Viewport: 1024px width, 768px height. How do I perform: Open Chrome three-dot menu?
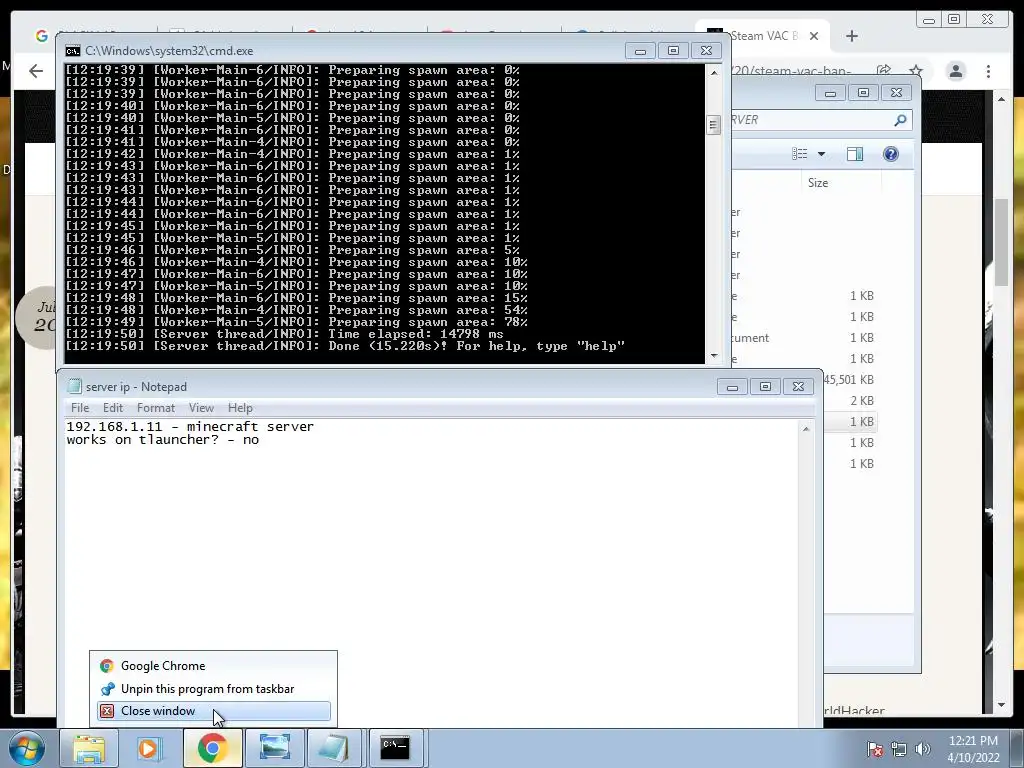(x=989, y=71)
